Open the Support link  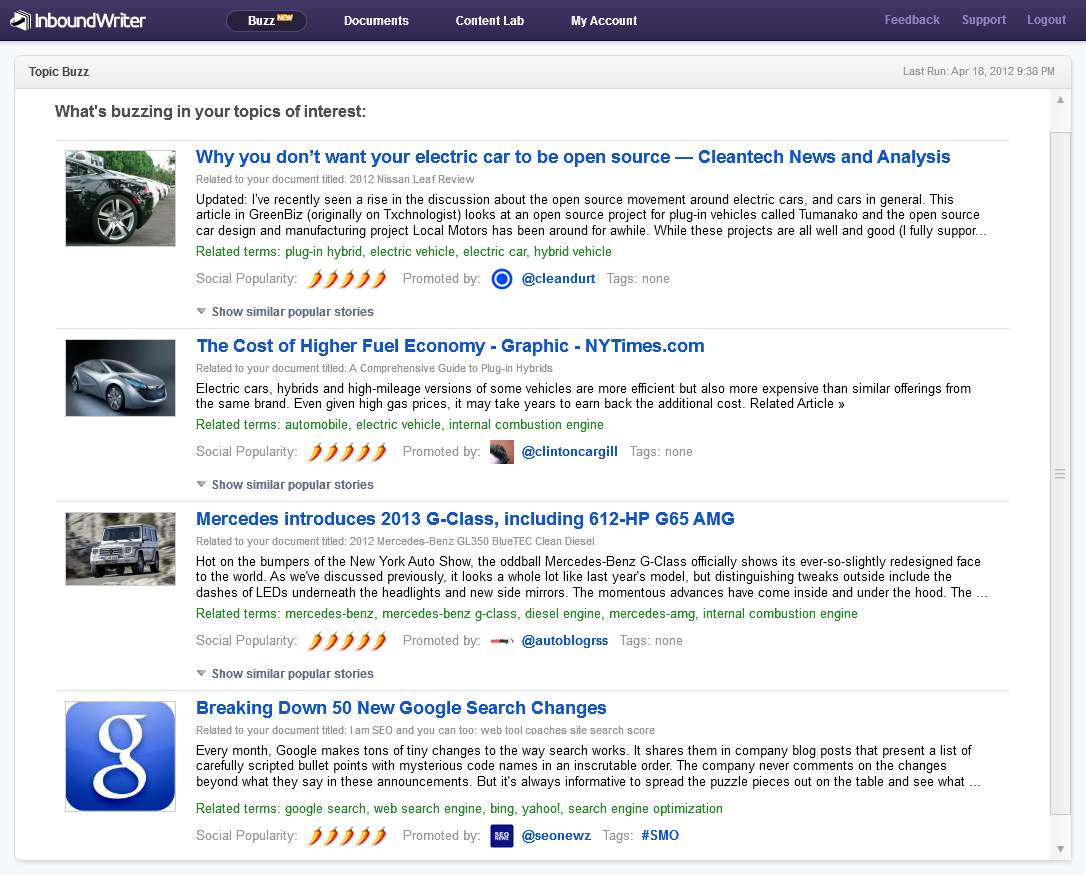click(x=983, y=20)
